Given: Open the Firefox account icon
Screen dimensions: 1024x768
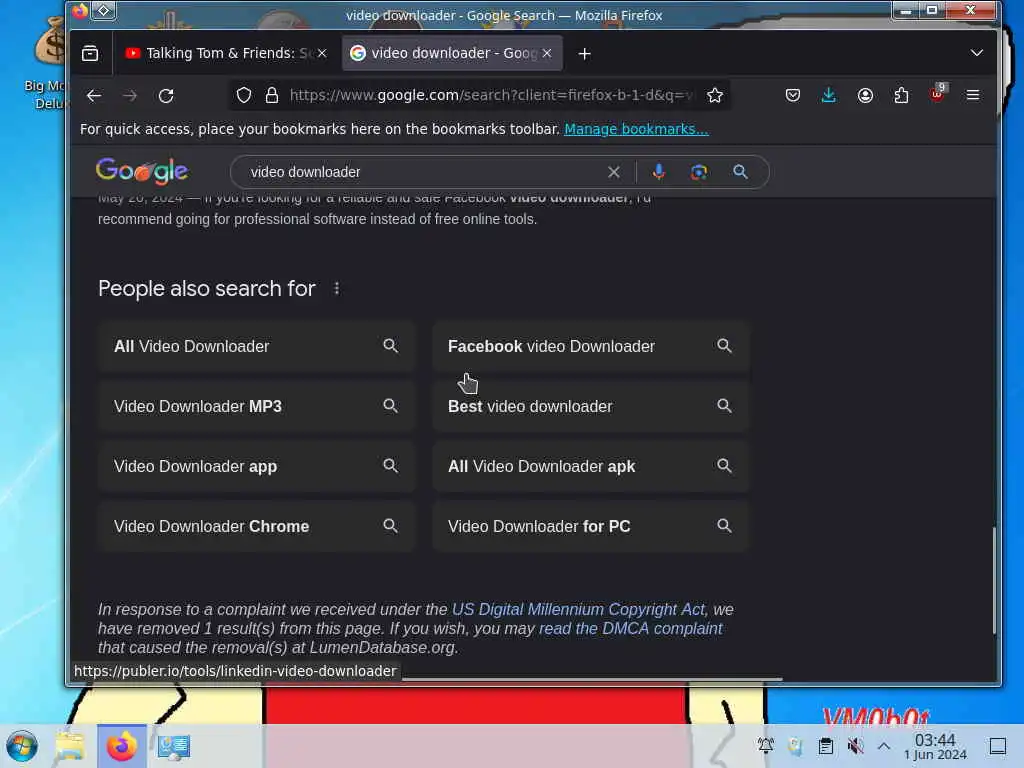Looking at the screenshot, I should point(865,95).
